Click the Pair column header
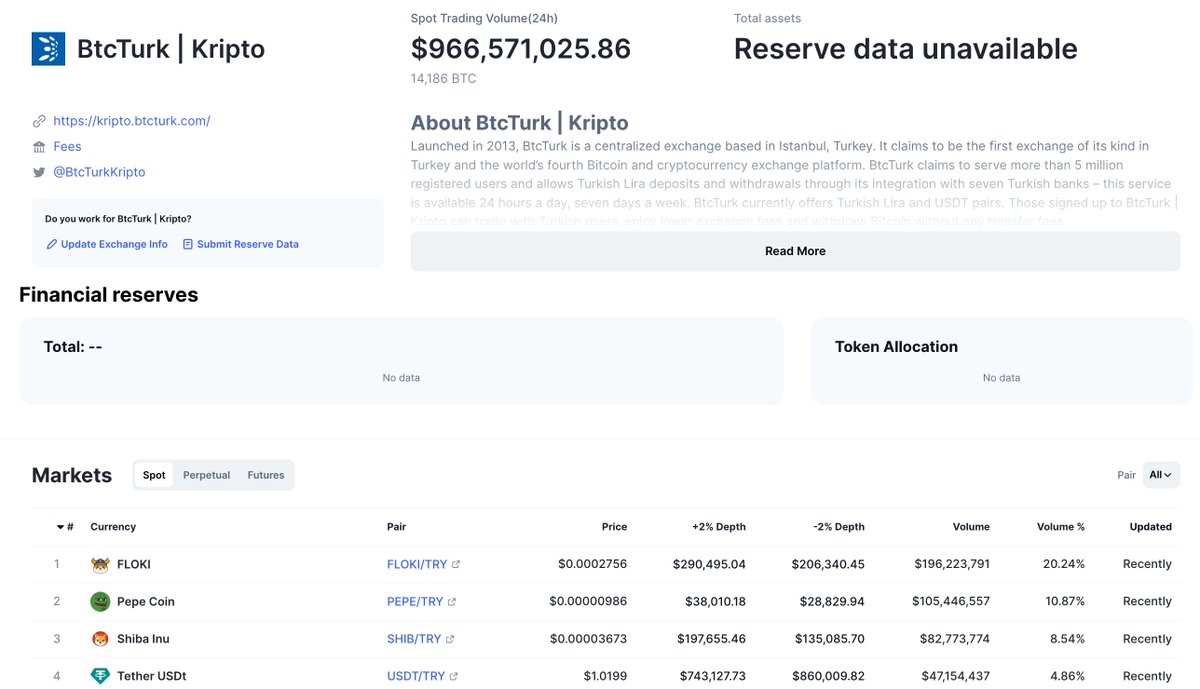 pos(397,527)
